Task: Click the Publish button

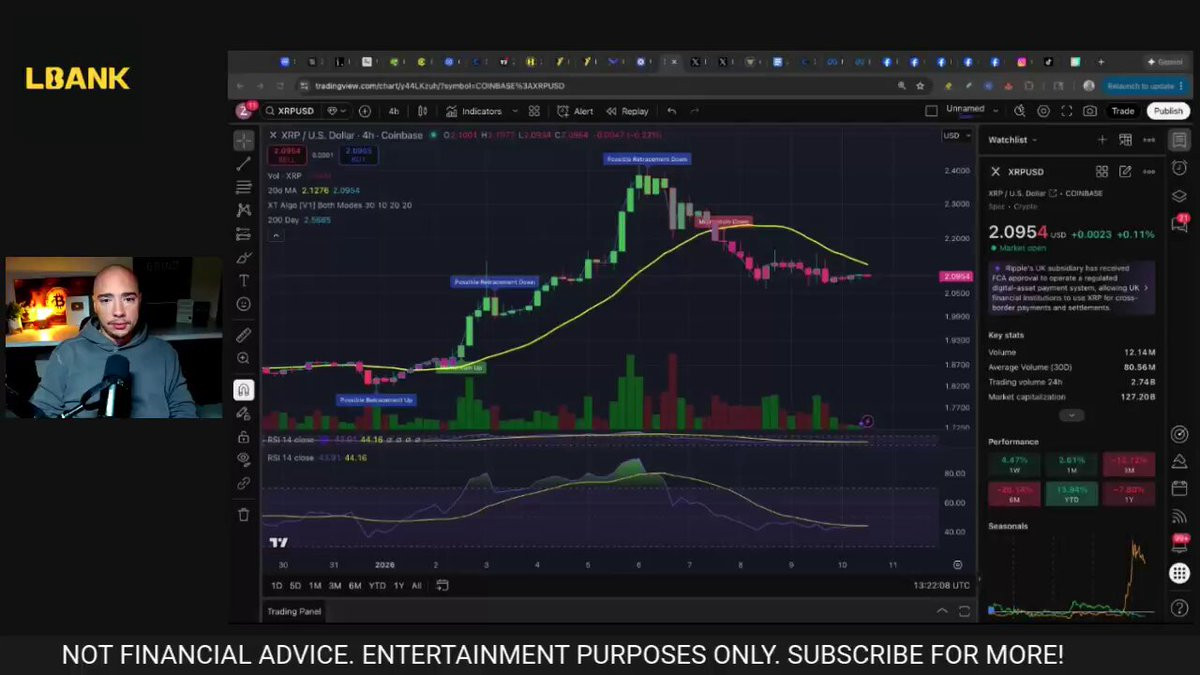Action: (1168, 111)
